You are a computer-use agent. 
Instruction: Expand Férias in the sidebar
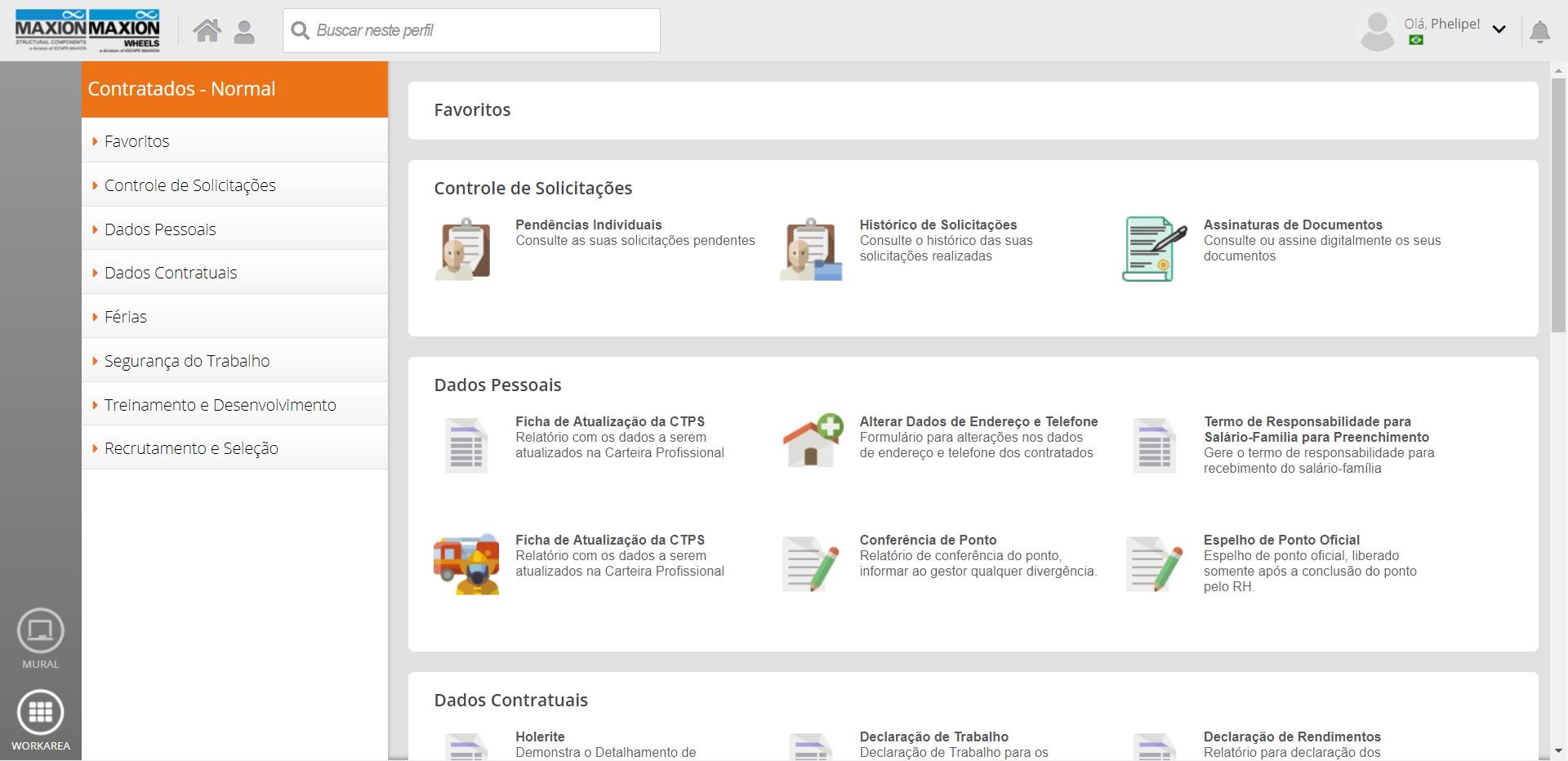234,317
